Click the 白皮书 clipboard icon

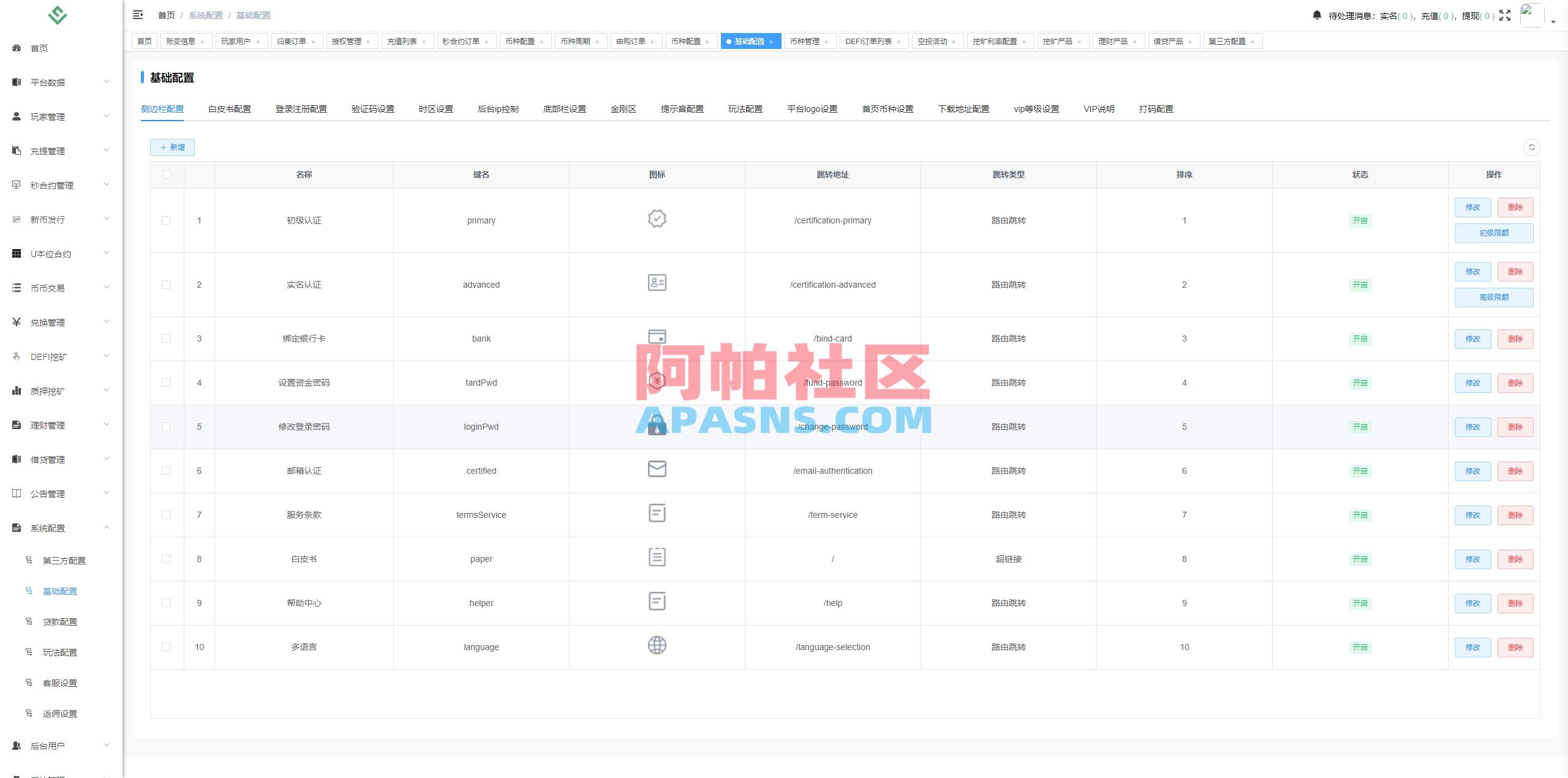[657, 557]
